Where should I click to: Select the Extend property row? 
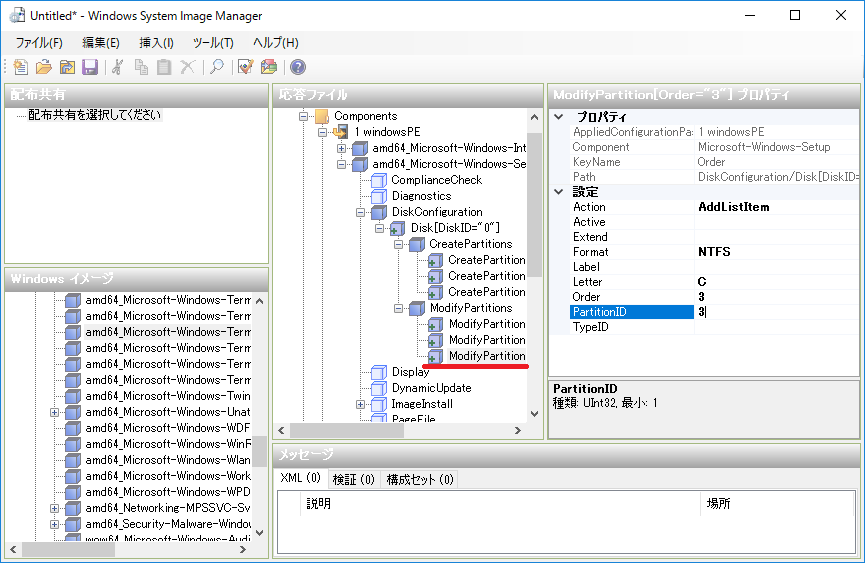coord(714,237)
